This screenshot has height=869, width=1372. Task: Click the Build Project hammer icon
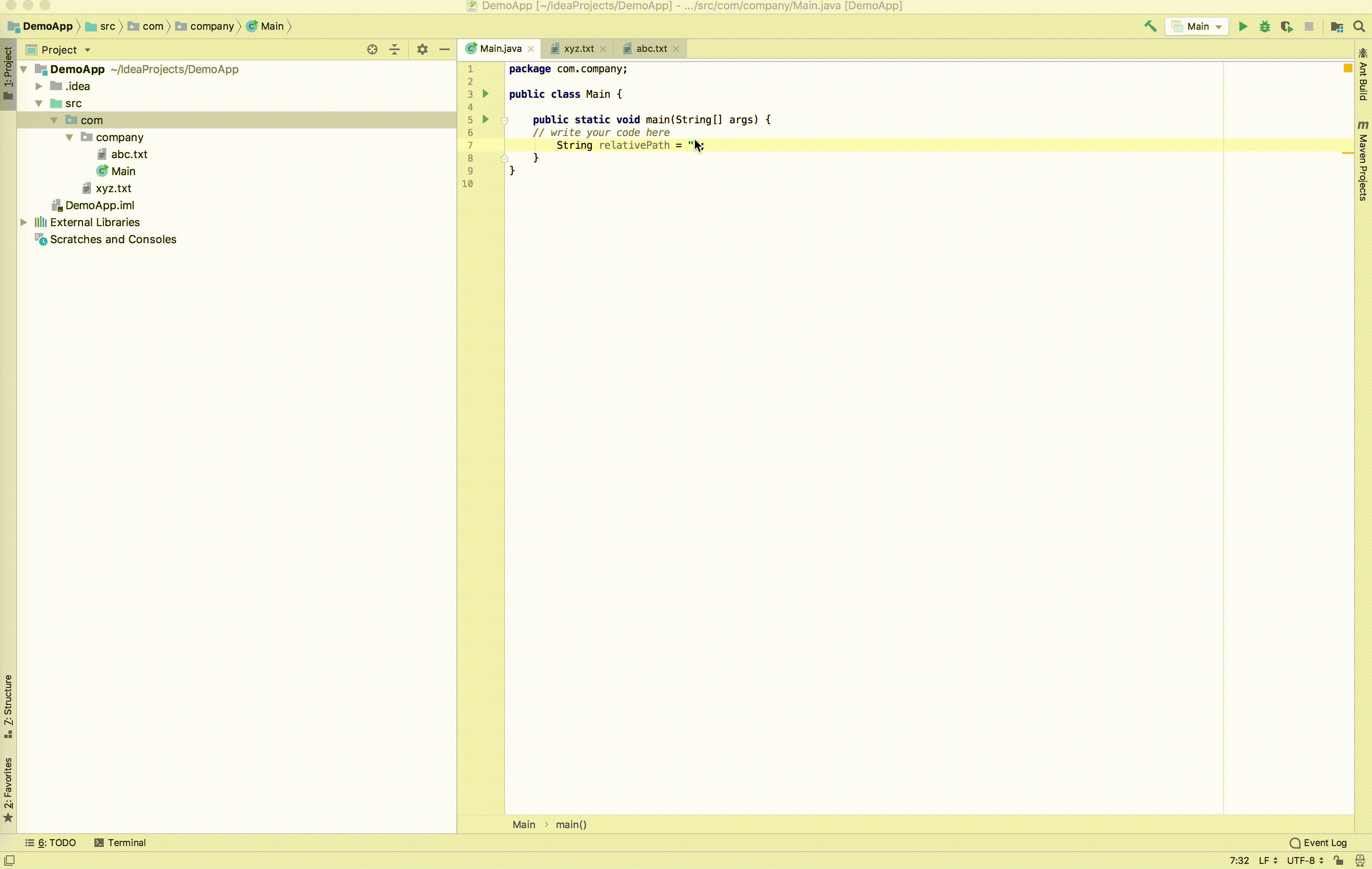pos(1151,26)
